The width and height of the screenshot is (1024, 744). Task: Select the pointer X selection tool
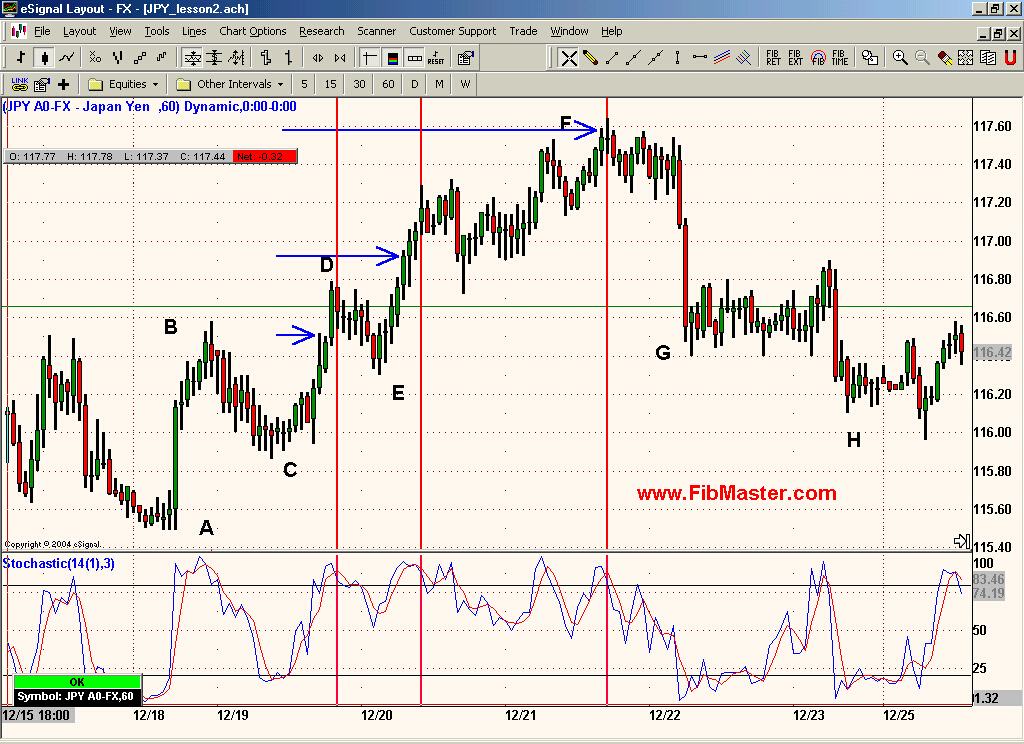tap(569, 58)
